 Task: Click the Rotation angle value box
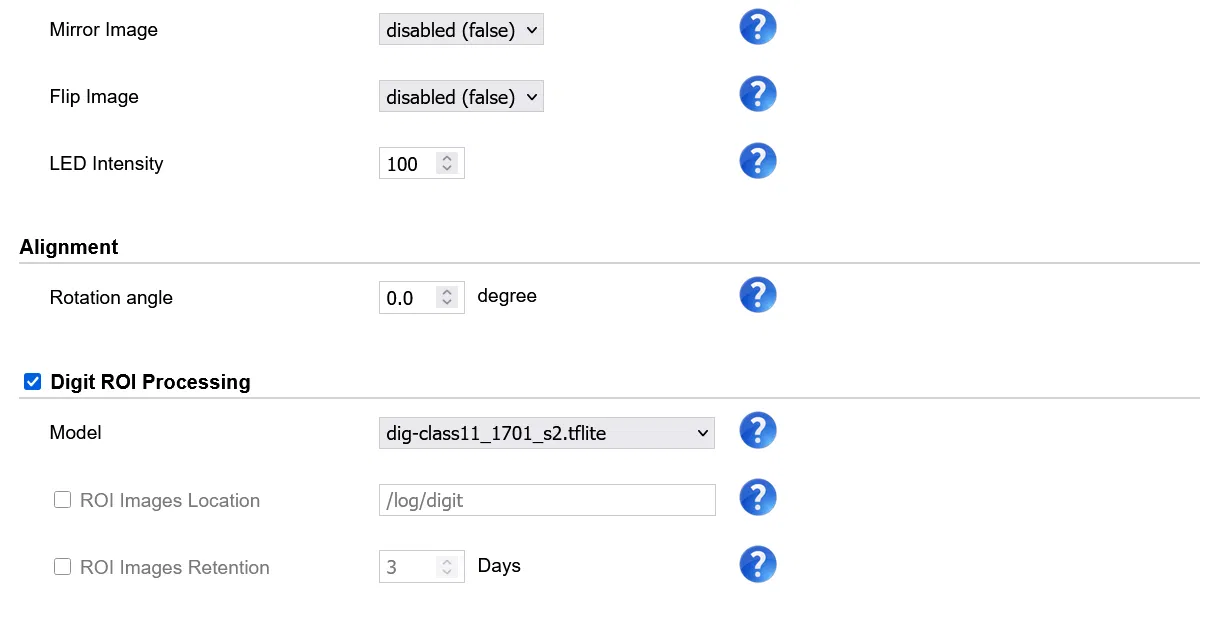coord(405,297)
